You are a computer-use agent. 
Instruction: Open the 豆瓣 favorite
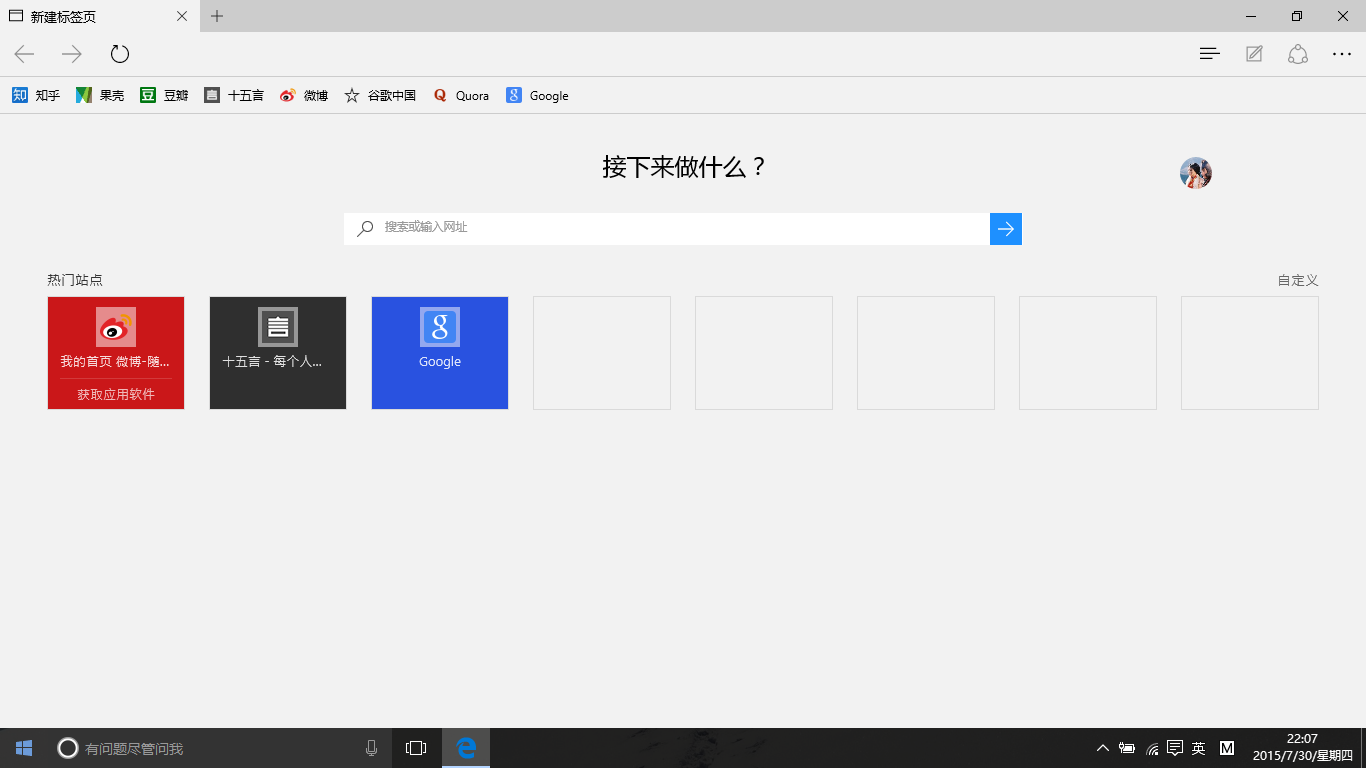(164, 96)
